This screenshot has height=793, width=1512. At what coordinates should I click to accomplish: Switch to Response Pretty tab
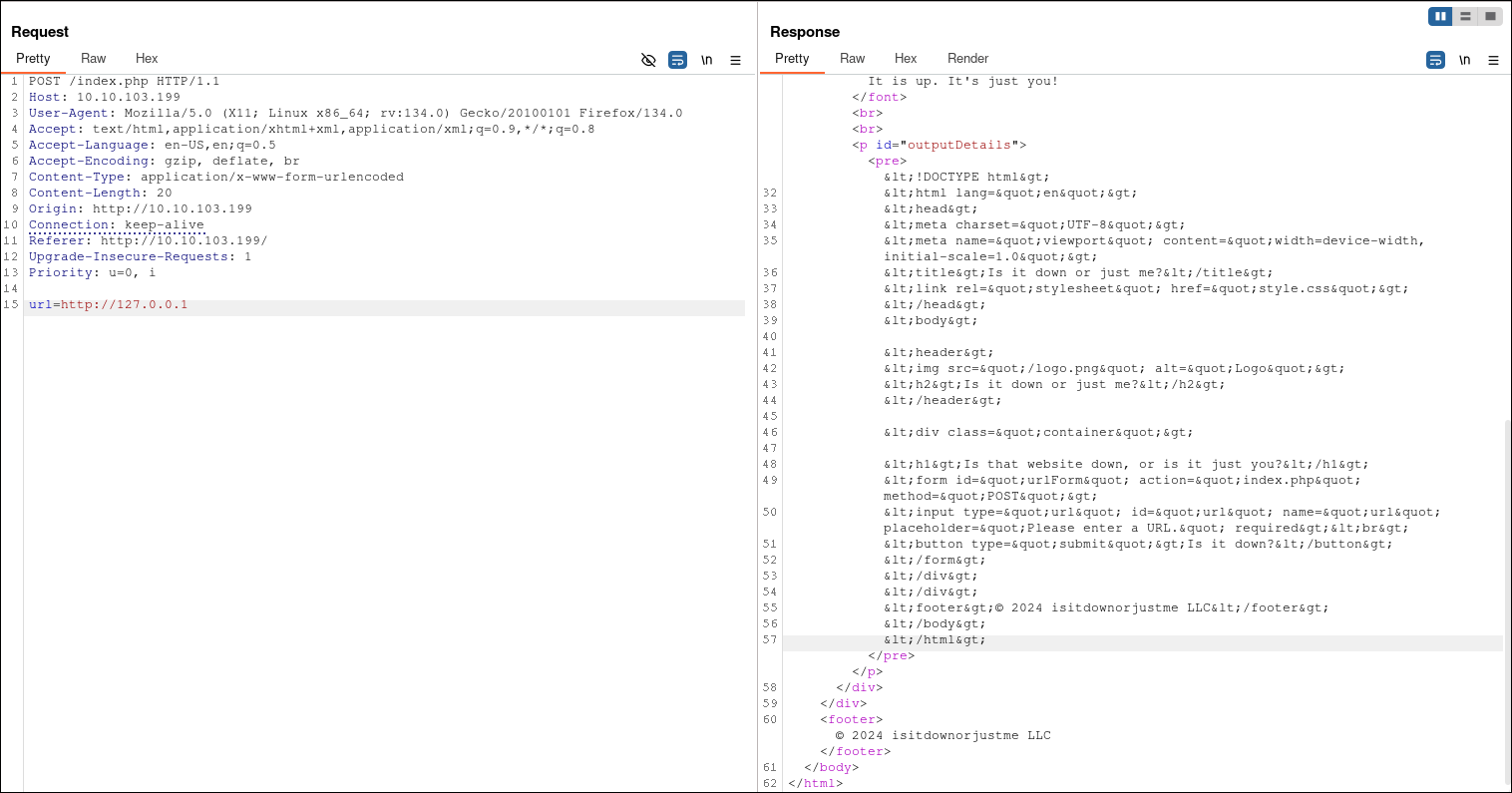(792, 59)
